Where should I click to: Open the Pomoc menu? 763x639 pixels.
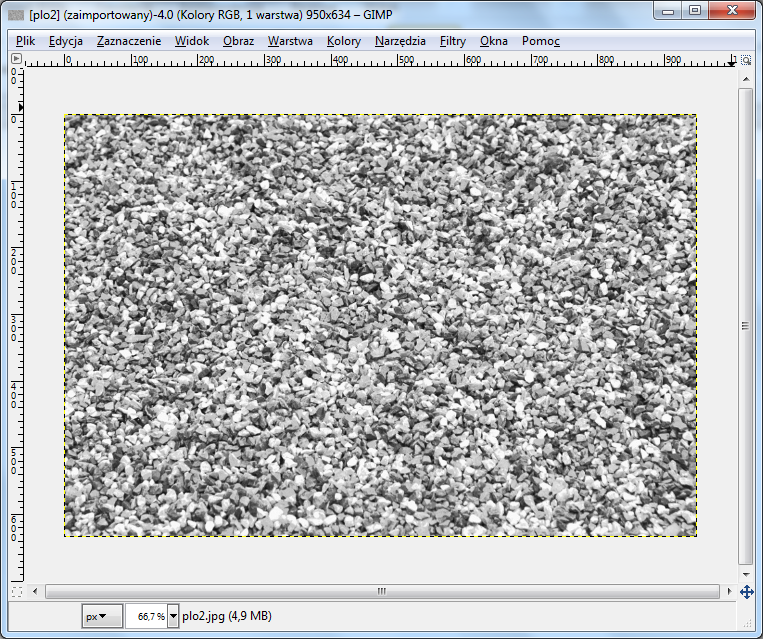click(541, 41)
